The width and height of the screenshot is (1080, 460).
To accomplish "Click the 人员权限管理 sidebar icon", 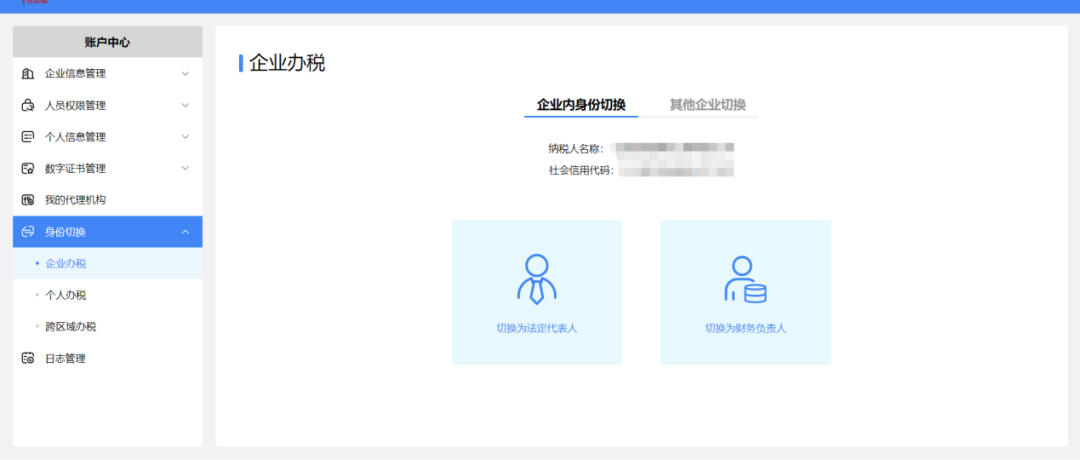I will click(x=28, y=105).
